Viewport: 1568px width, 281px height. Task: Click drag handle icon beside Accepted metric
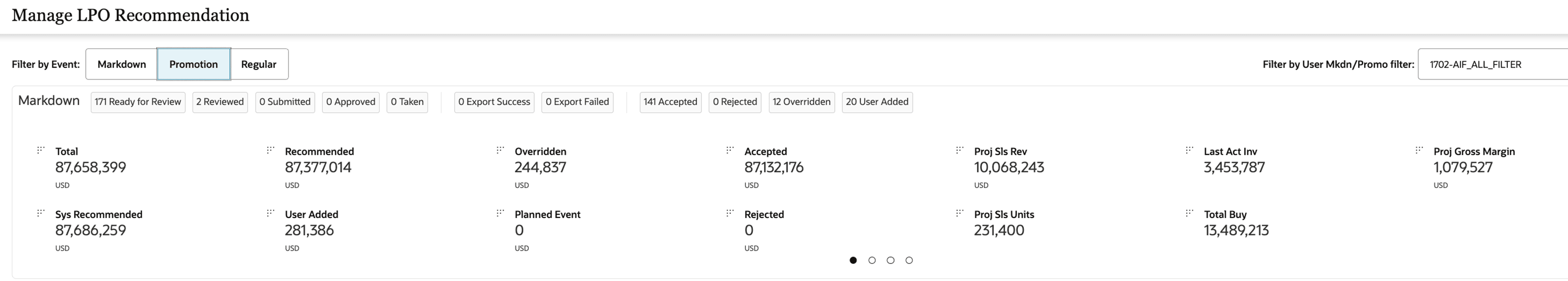(x=730, y=150)
